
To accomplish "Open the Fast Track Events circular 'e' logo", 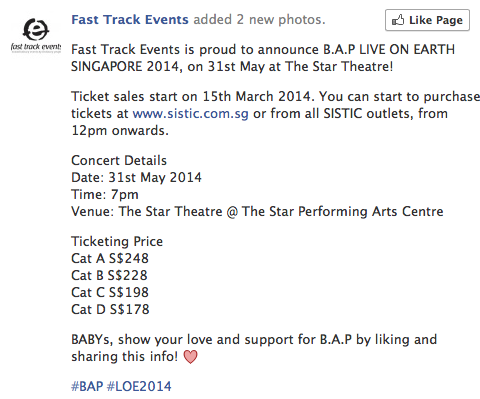I will coord(36,29).
